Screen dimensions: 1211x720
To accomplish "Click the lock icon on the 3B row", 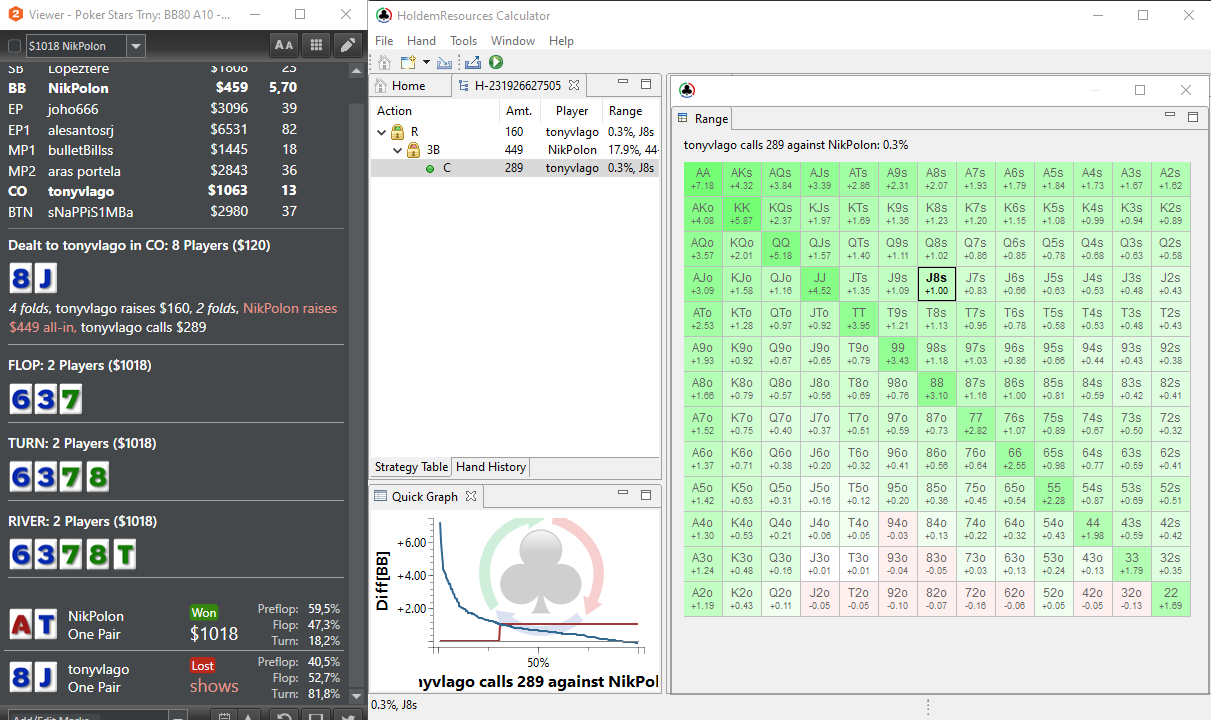I will pyautogui.click(x=413, y=150).
